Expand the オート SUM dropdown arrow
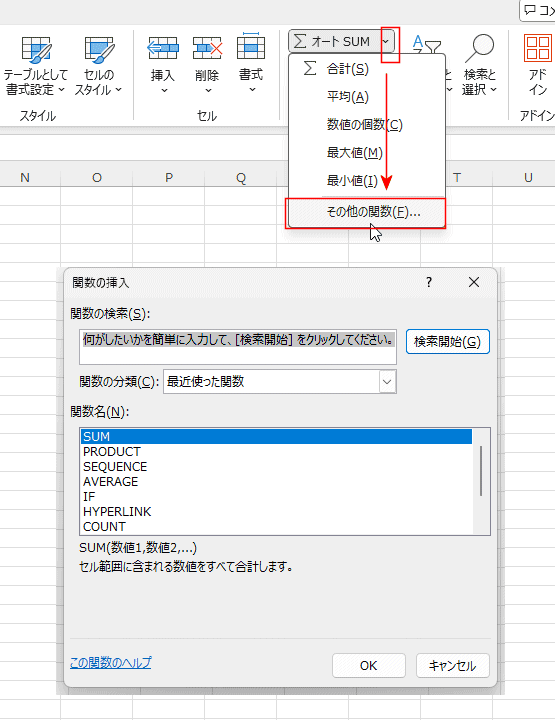This screenshot has width=555, height=720. (x=386, y=42)
